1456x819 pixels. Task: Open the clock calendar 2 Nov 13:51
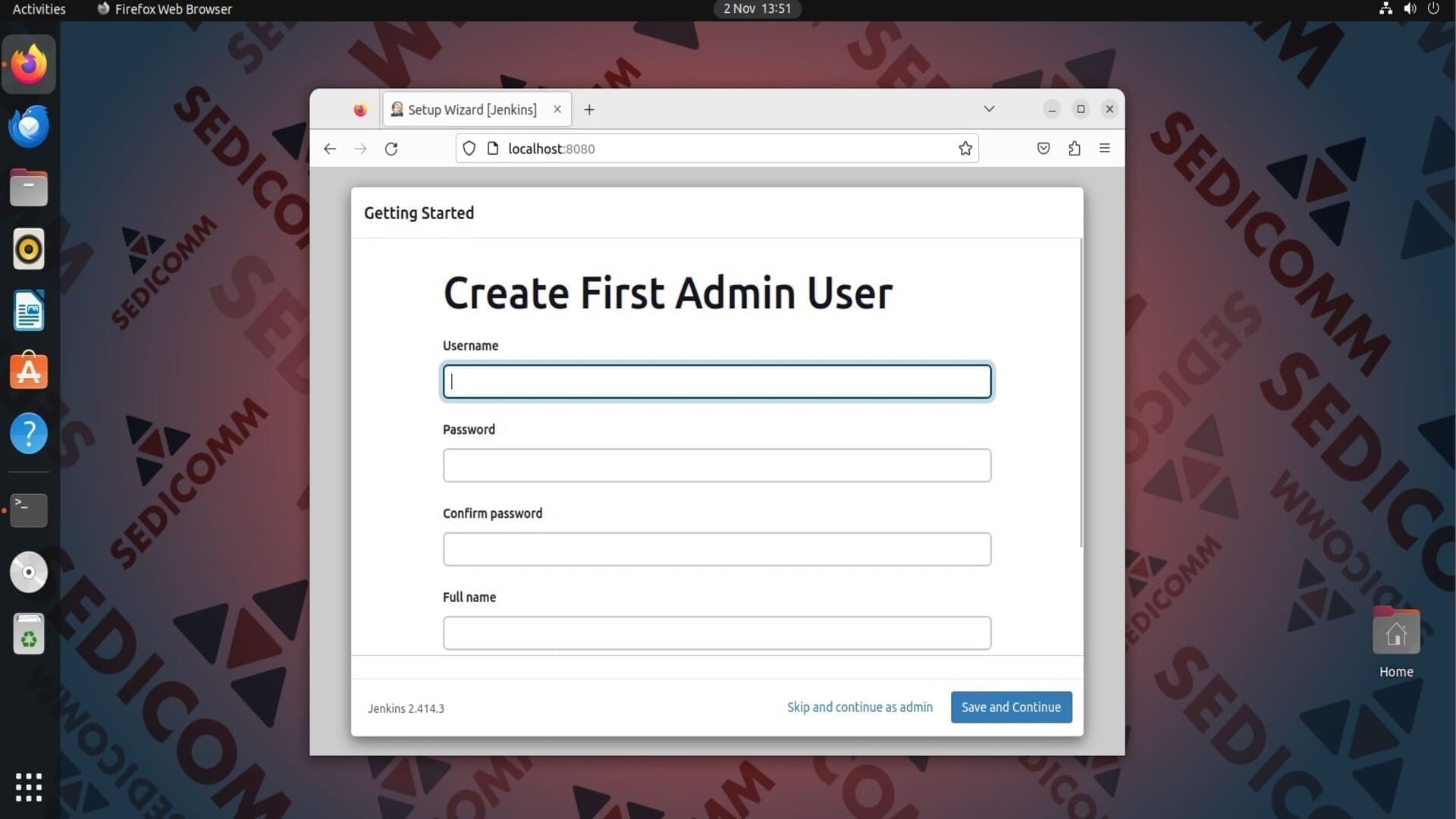(757, 8)
